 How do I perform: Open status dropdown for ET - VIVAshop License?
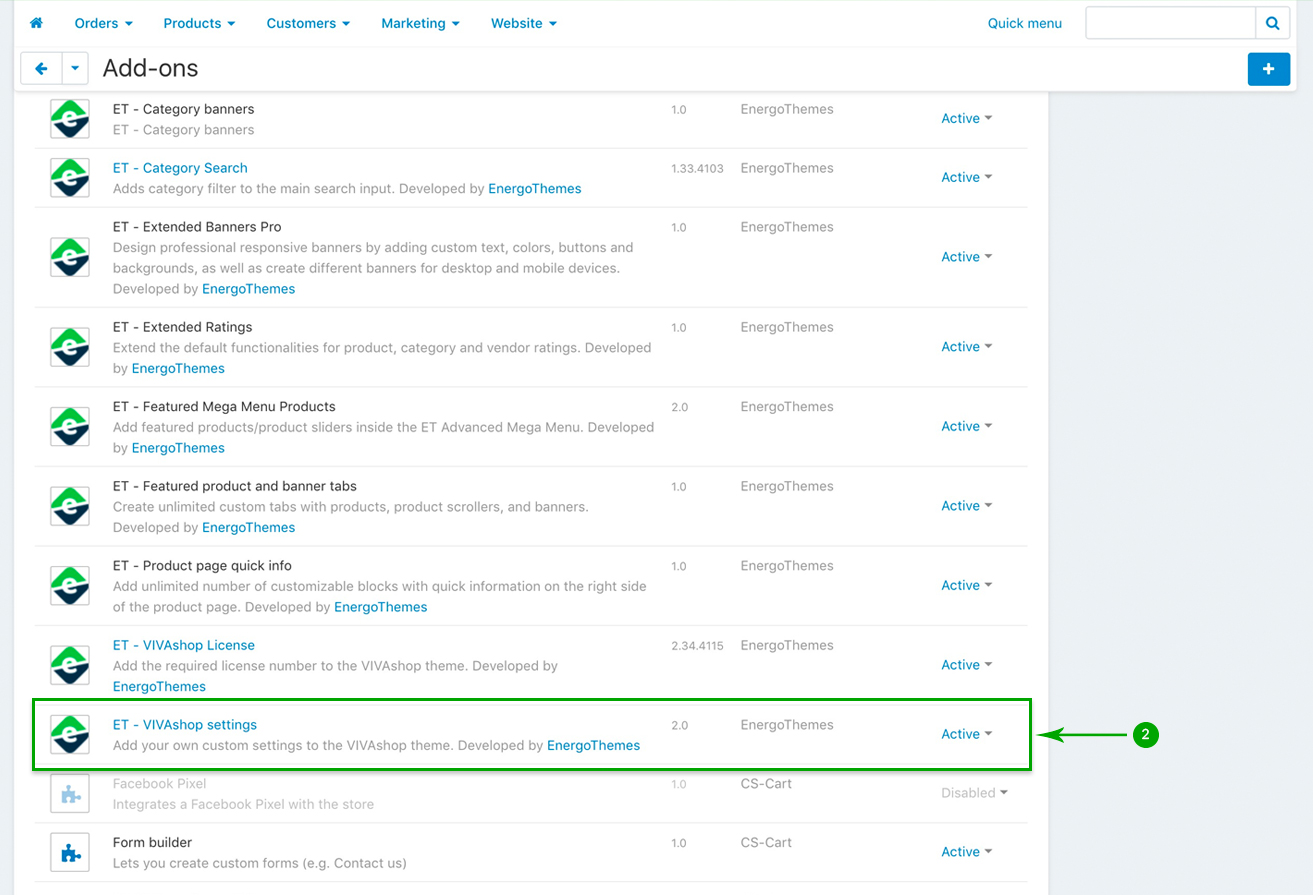tap(966, 665)
